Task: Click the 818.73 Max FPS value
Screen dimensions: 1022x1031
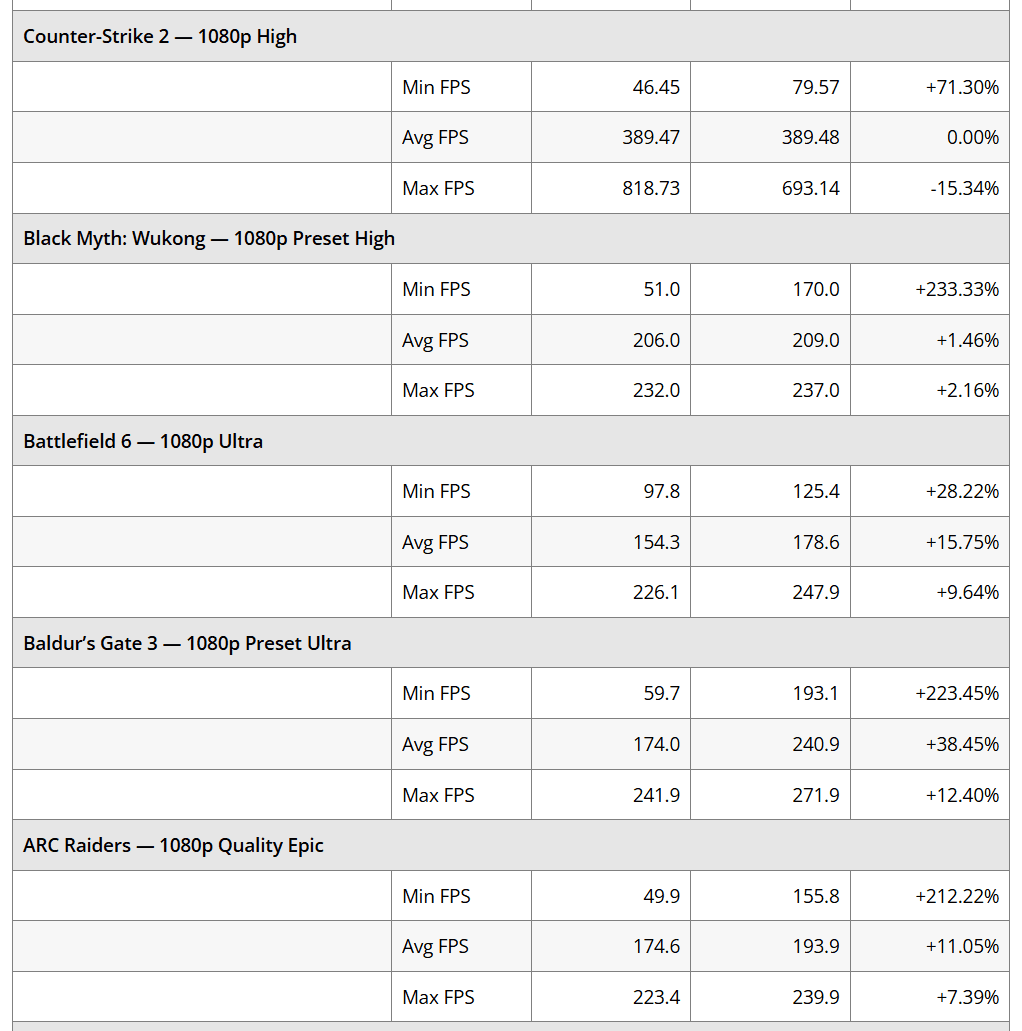Action: click(x=650, y=188)
